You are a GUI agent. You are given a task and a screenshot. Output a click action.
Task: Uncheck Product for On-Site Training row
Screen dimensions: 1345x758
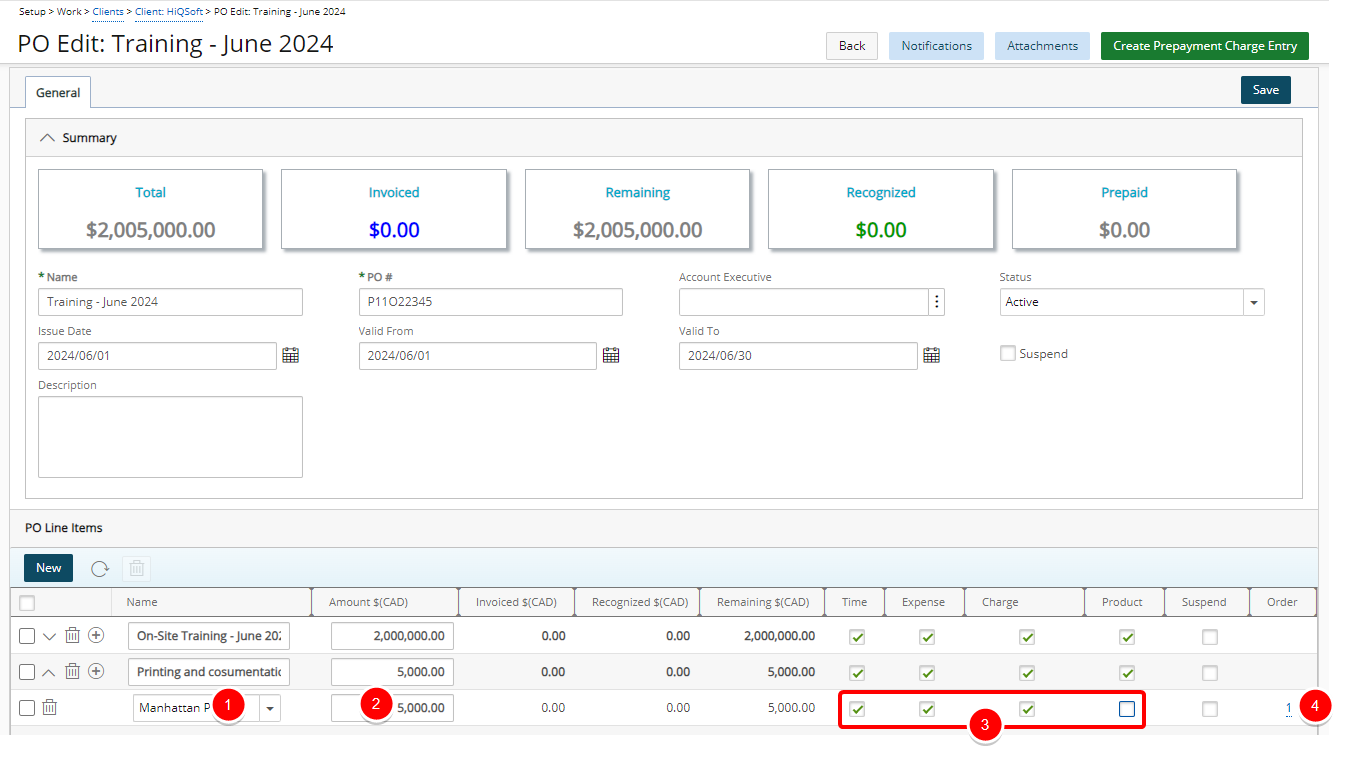(1127, 637)
